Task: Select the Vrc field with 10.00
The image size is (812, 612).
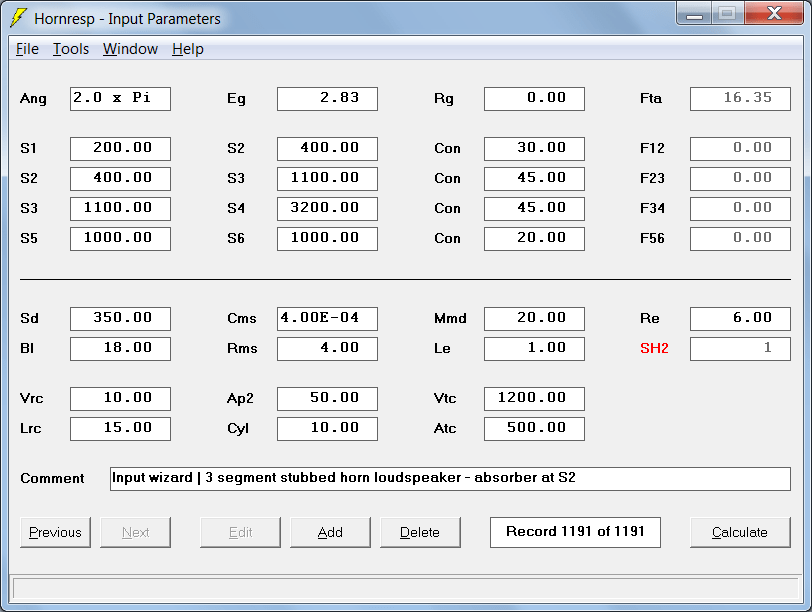Action: click(x=120, y=399)
